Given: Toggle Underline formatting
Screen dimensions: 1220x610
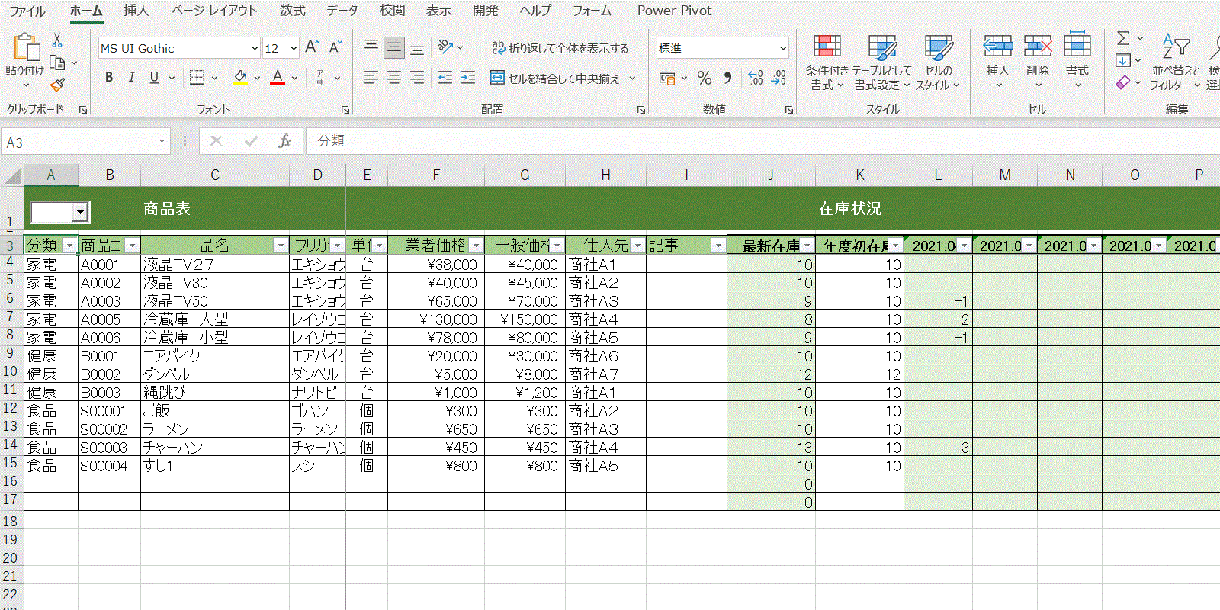Looking at the screenshot, I should click(154, 77).
